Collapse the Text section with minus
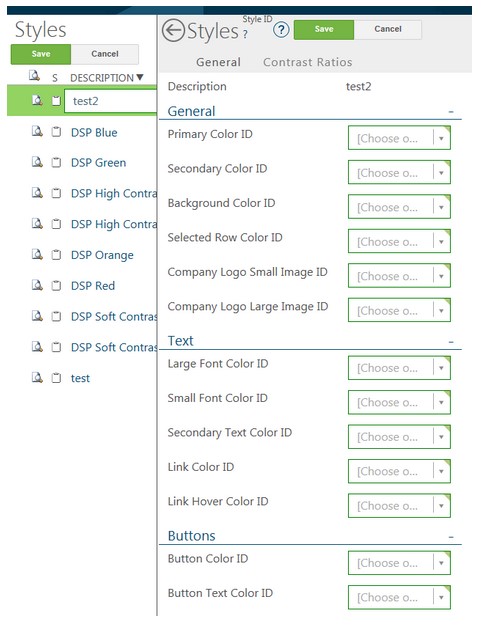The width and height of the screenshot is (481, 625). [451, 342]
